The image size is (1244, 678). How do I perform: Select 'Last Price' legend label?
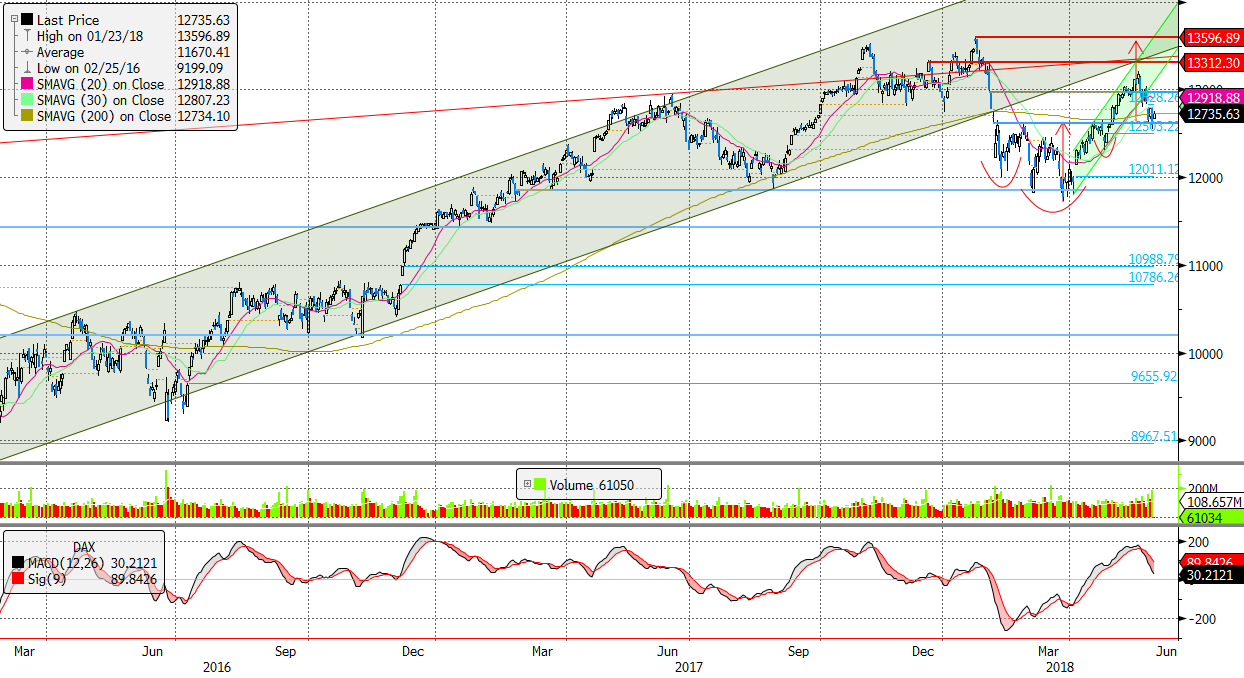[66, 19]
